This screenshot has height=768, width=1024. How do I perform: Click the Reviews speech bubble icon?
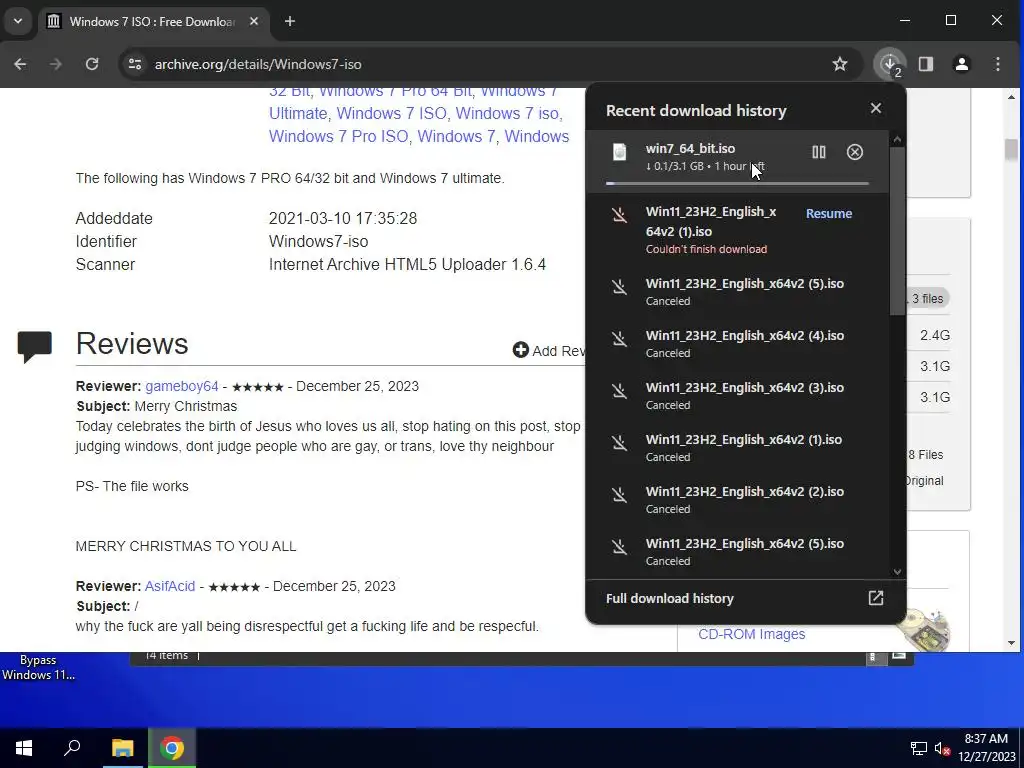coord(35,346)
